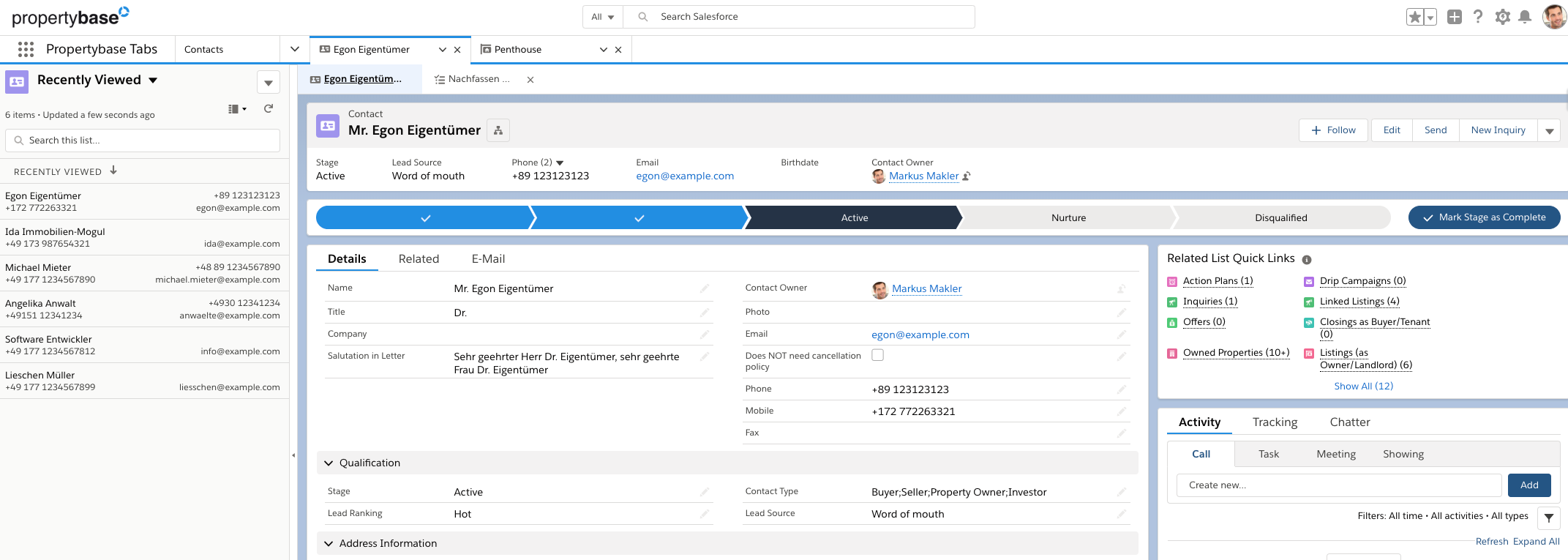This screenshot has height=560, width=1568.
Task: Sort by the Recently Viewed column arrow
Action: pos(113,171)
